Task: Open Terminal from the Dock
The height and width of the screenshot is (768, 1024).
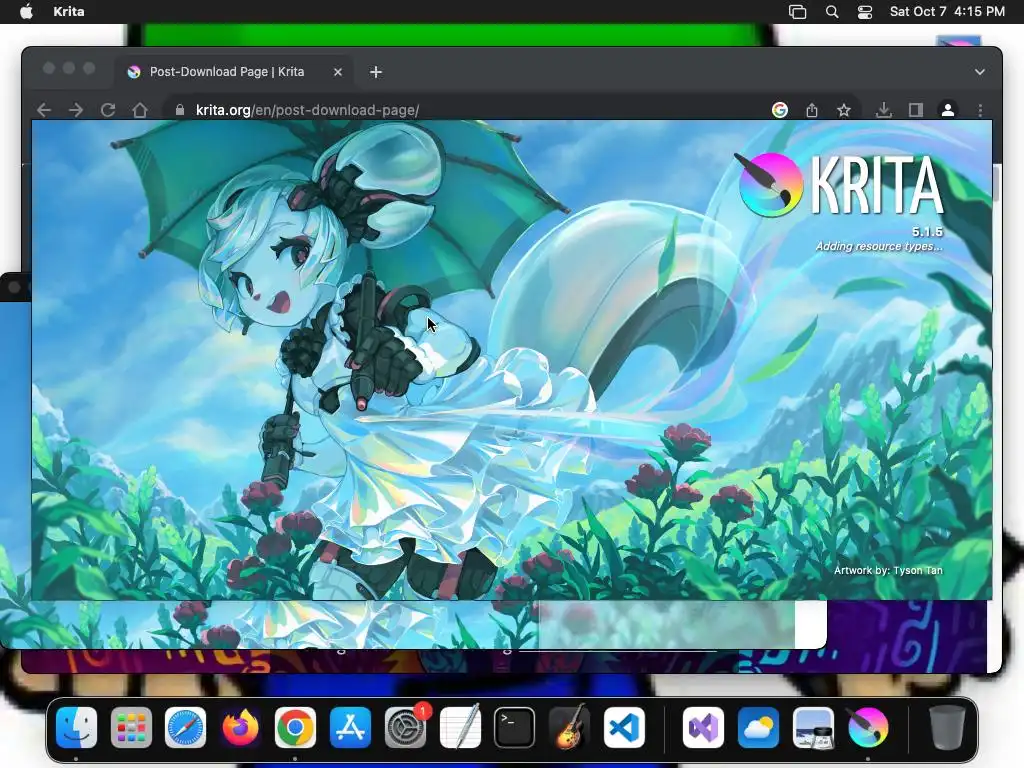Action: [x=515, y=728]
